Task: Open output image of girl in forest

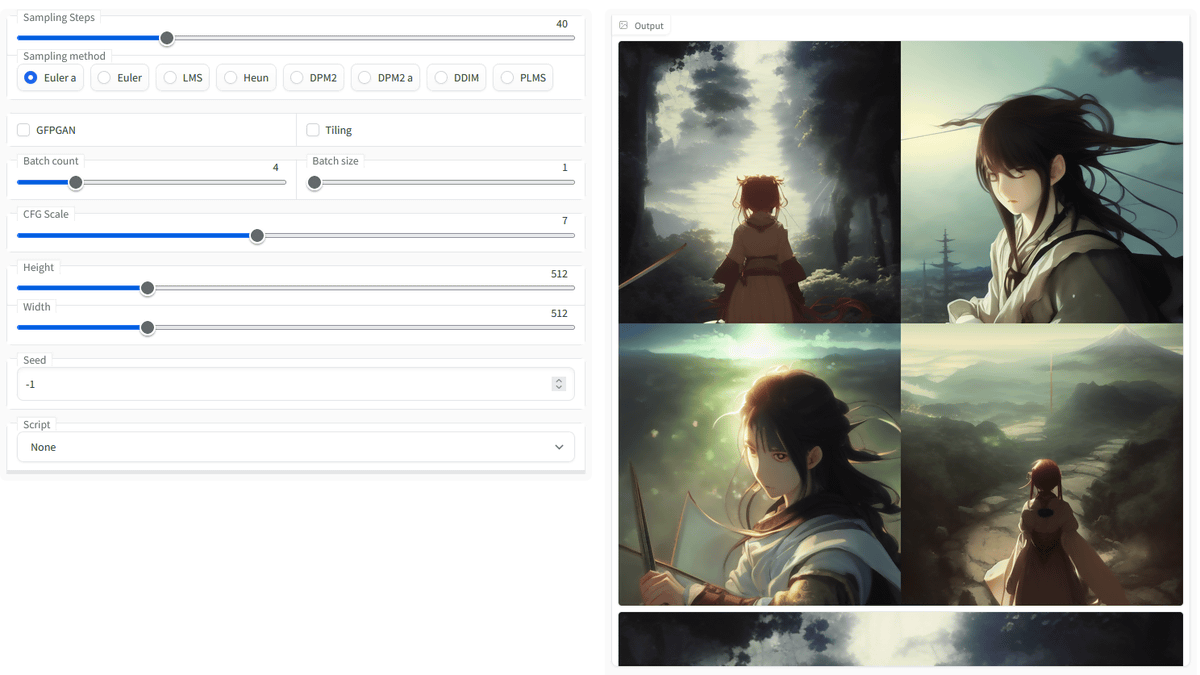Action: pyautogui.click(x=759, y=182)
